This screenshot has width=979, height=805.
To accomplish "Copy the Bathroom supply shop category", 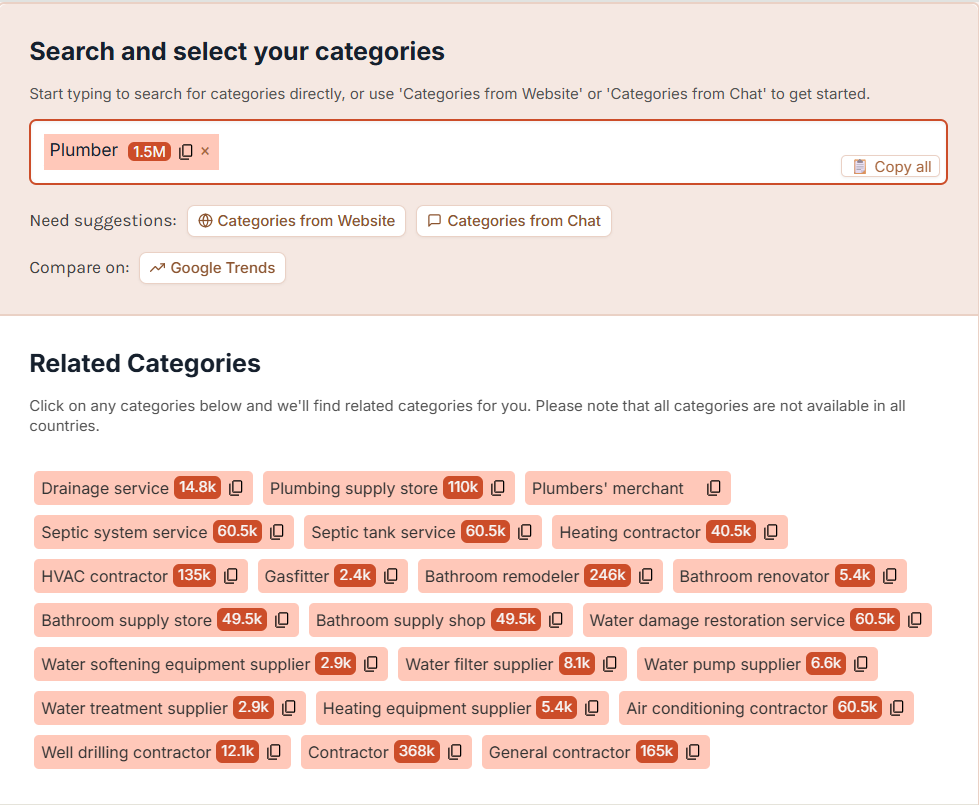I will click(x=556, y=620).
